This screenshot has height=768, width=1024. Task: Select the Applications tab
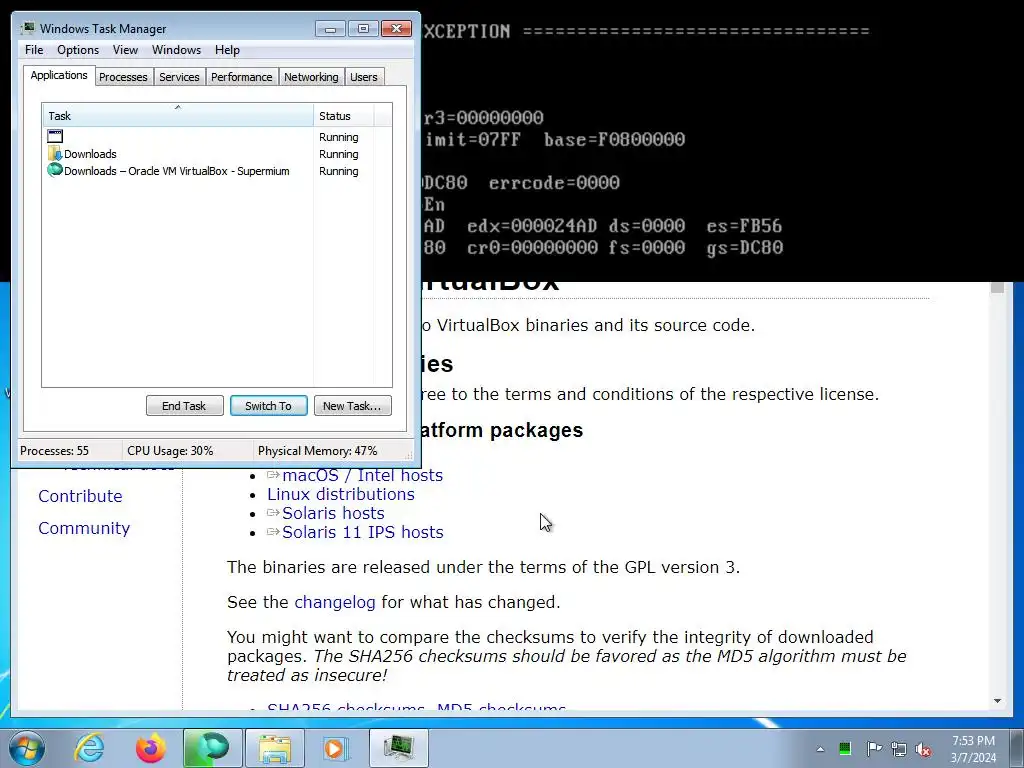(59, 75)
